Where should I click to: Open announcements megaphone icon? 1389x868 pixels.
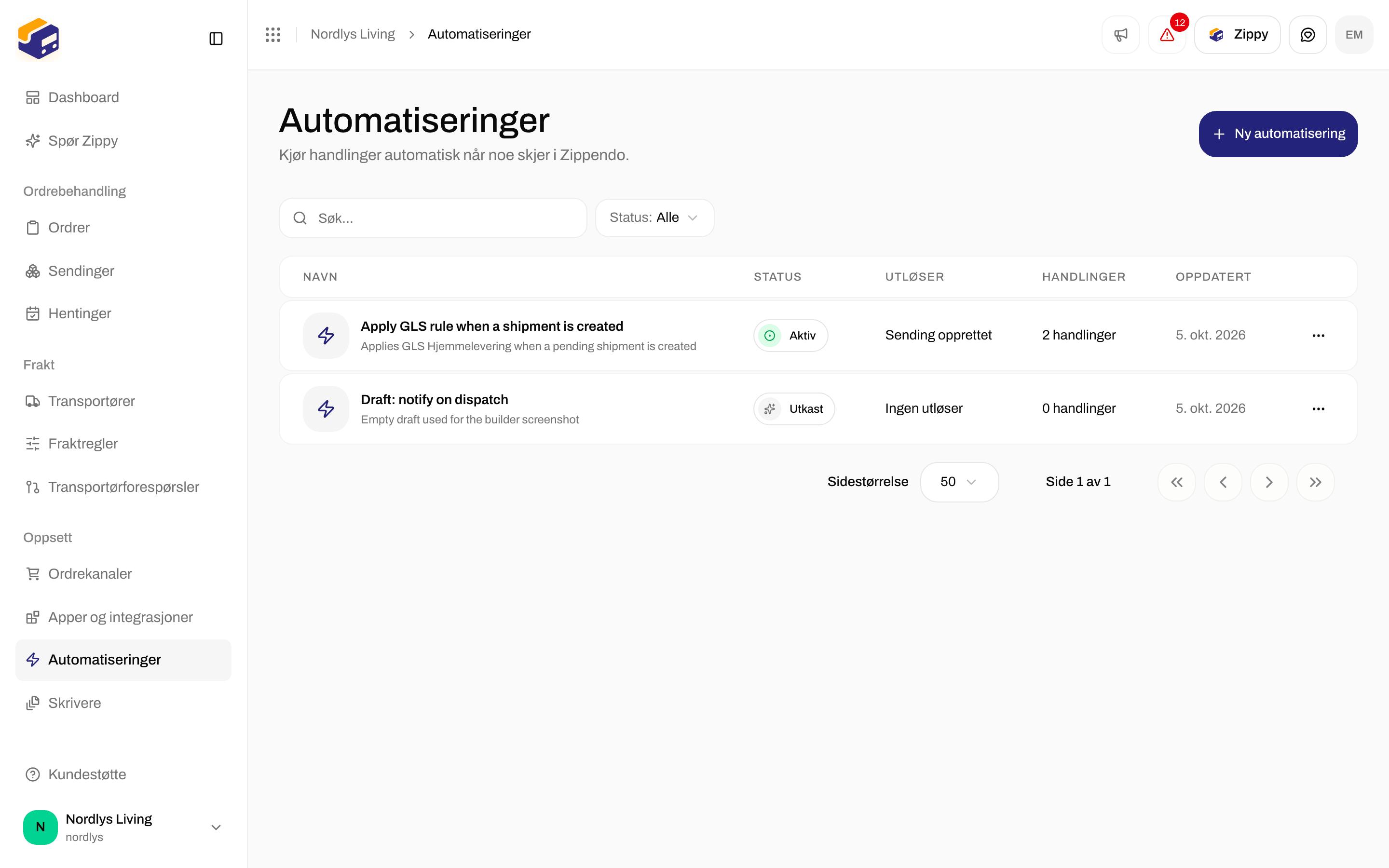[1120, 34]
